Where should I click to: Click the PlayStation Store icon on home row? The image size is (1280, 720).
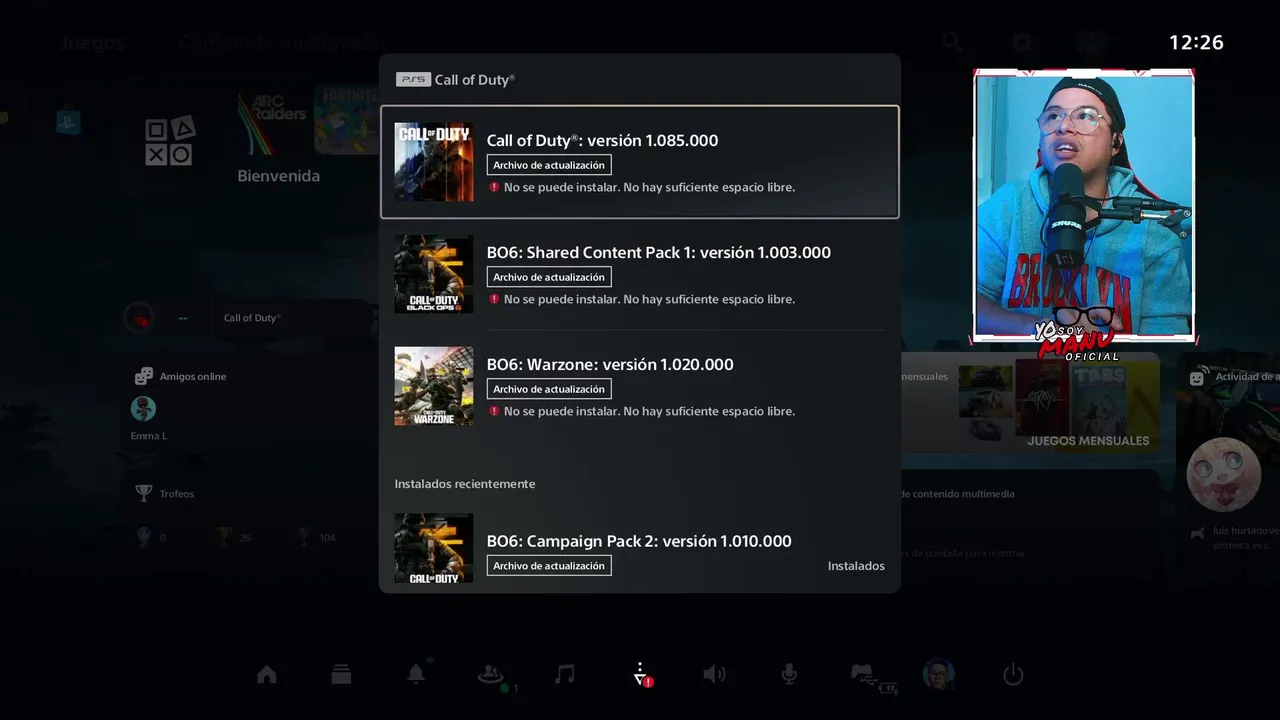(68, 122)
